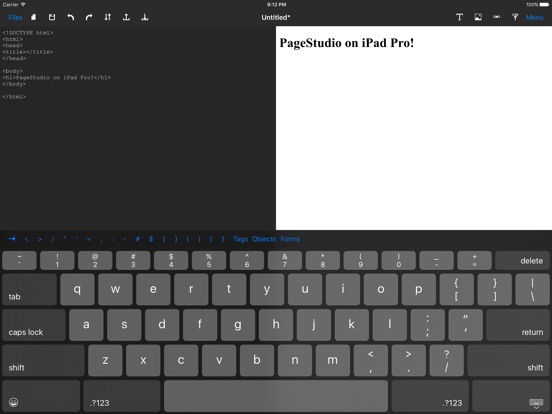The height and width of the screenshot is (414, 552).
Task: Insert a hyperlink with chain icon
Action: tap(496, 17)
